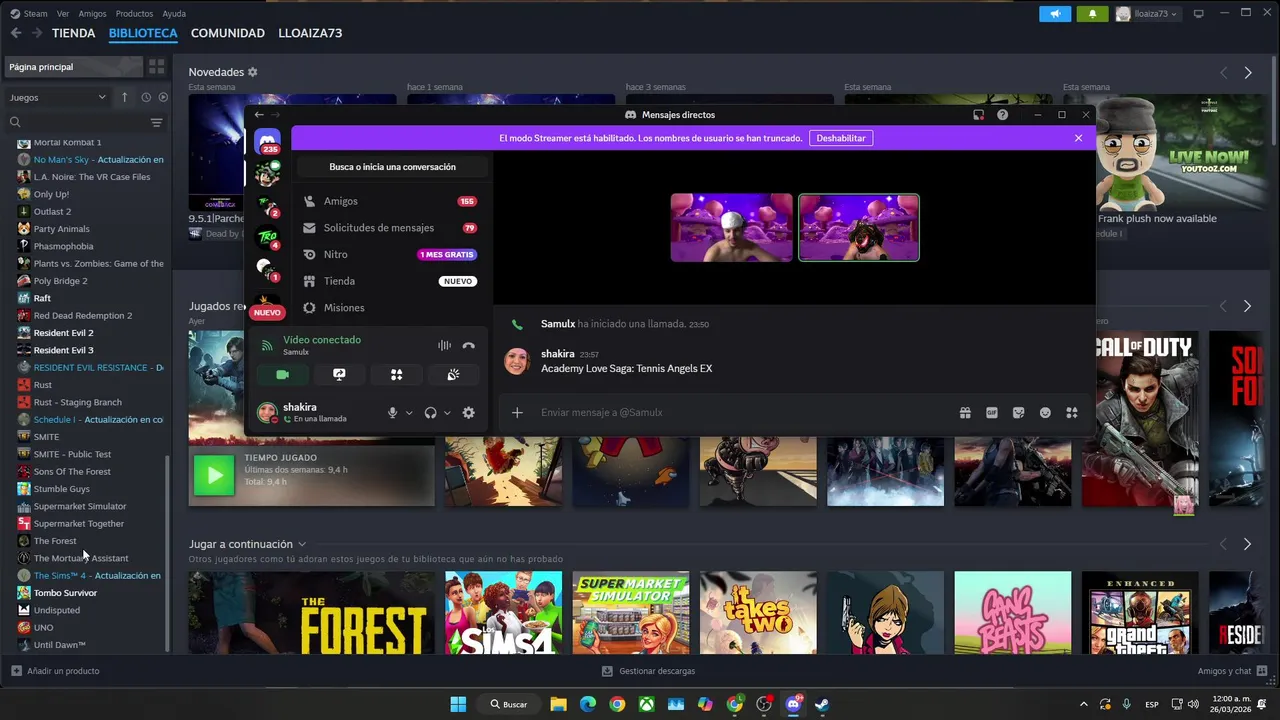This screenshot has height=720, width=1280.
Task: Open Discord inbox icon
Action: (x=978, y=115)
